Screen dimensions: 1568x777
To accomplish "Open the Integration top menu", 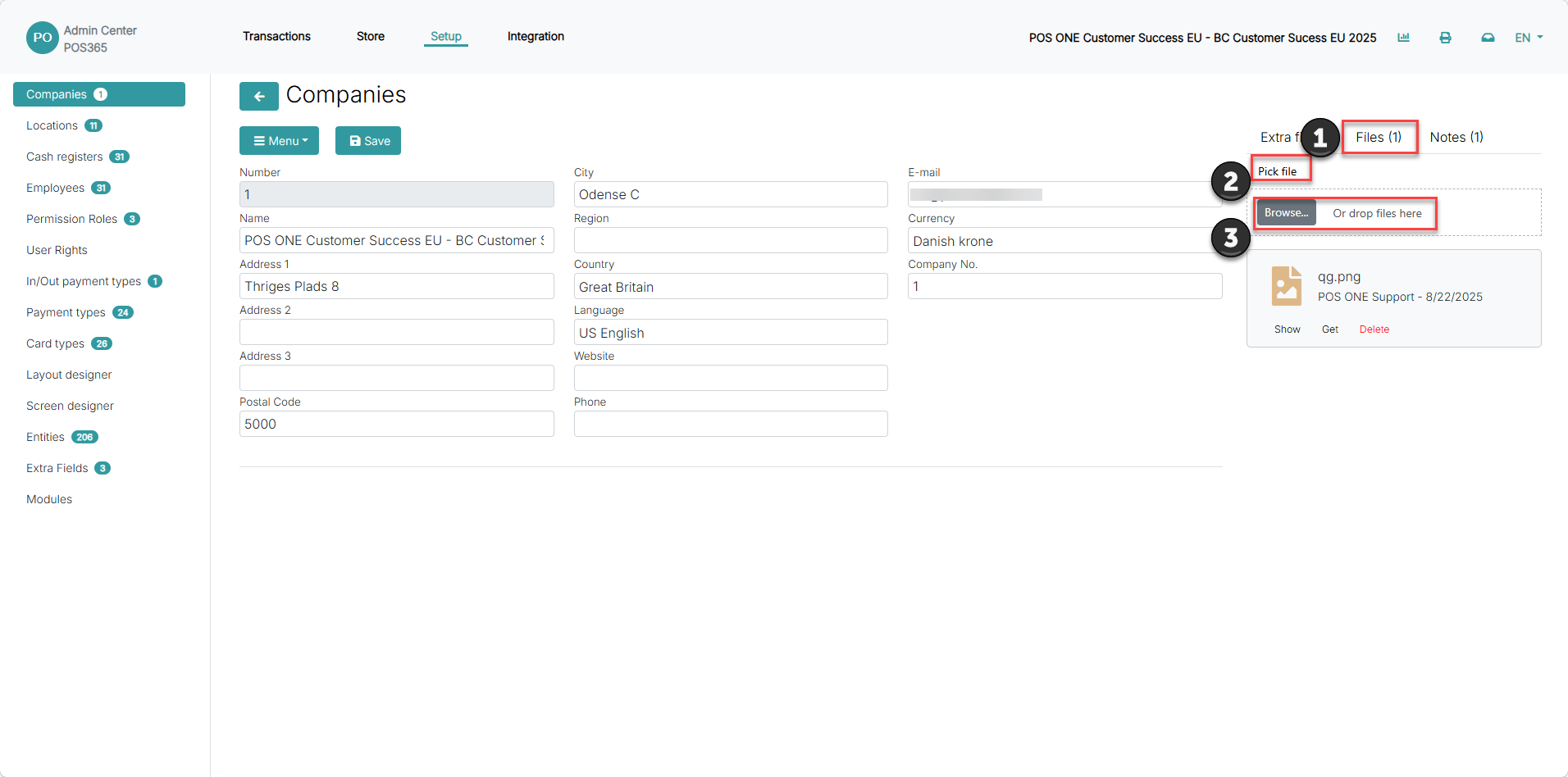I will 536,36.
